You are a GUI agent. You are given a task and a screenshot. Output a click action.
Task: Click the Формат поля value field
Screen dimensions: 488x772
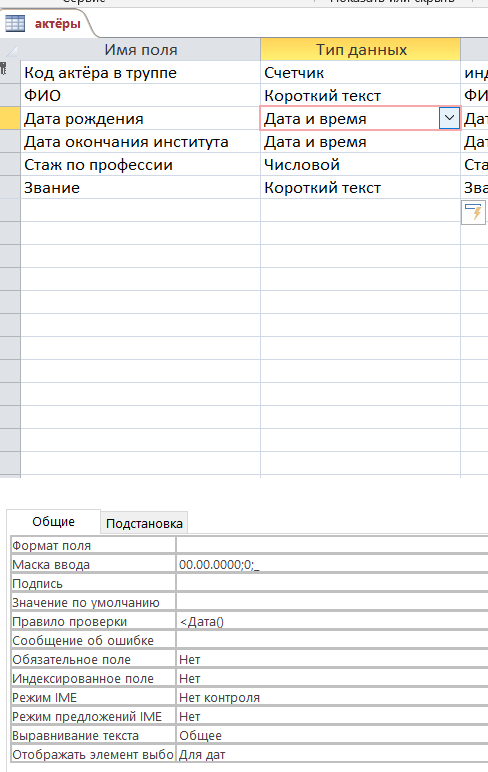coord(332,546)
